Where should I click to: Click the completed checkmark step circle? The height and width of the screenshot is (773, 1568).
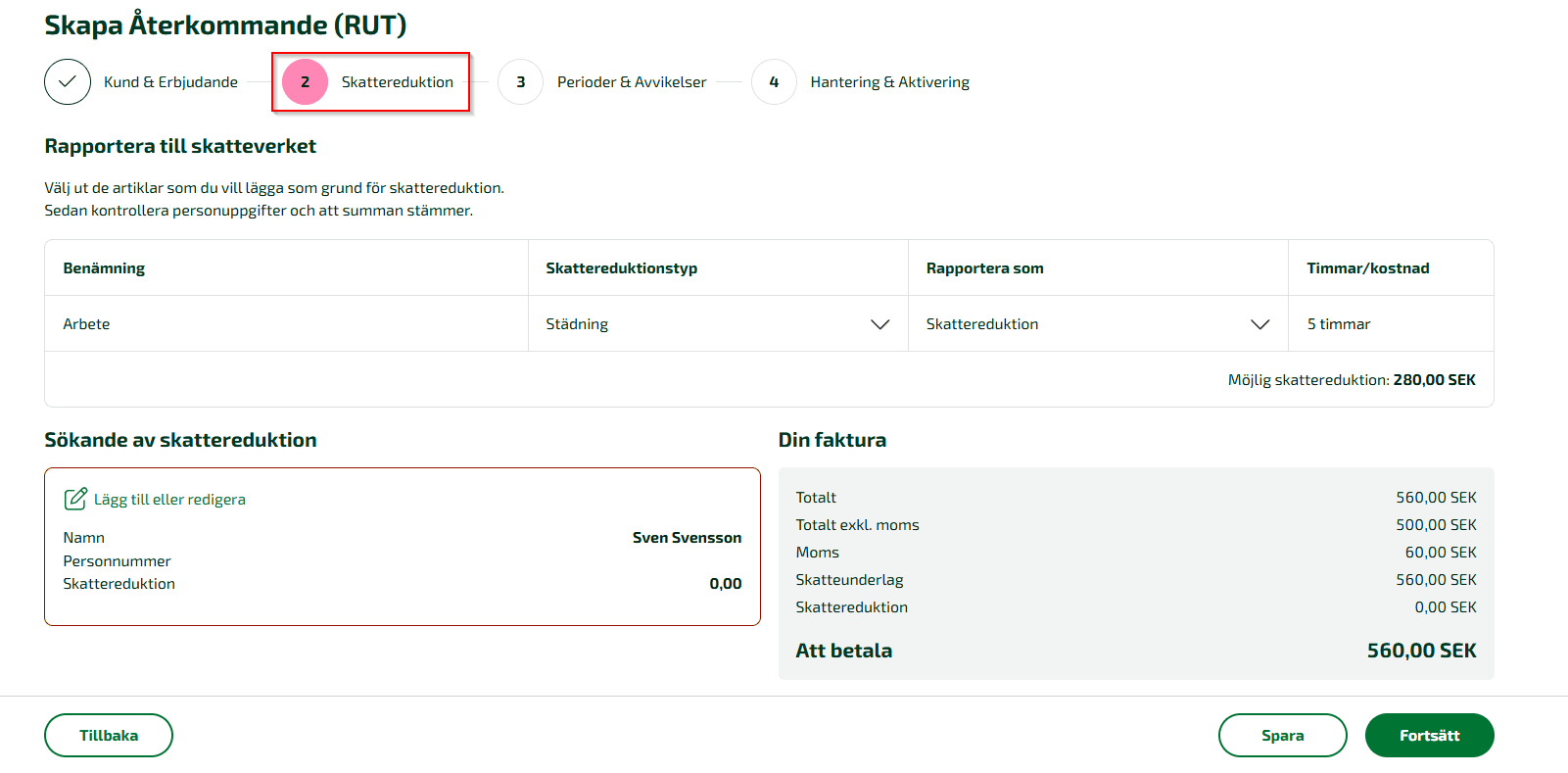pyautogui.click(x=68, y=82)
